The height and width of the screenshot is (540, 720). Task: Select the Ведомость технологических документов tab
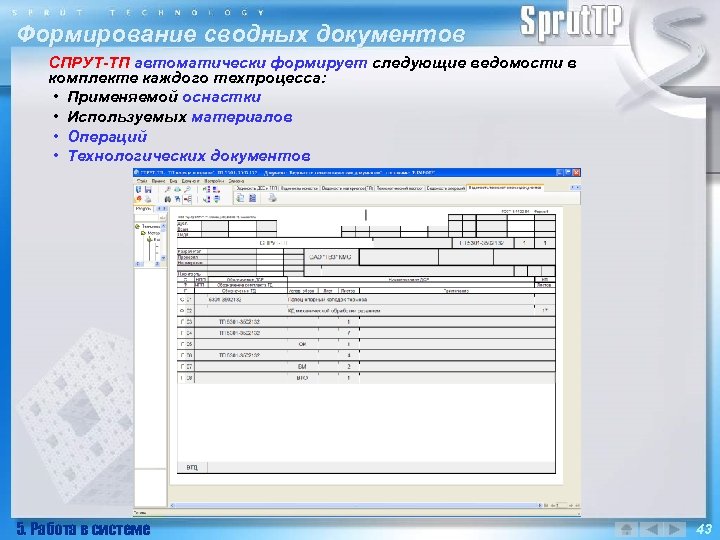(505, 188)
